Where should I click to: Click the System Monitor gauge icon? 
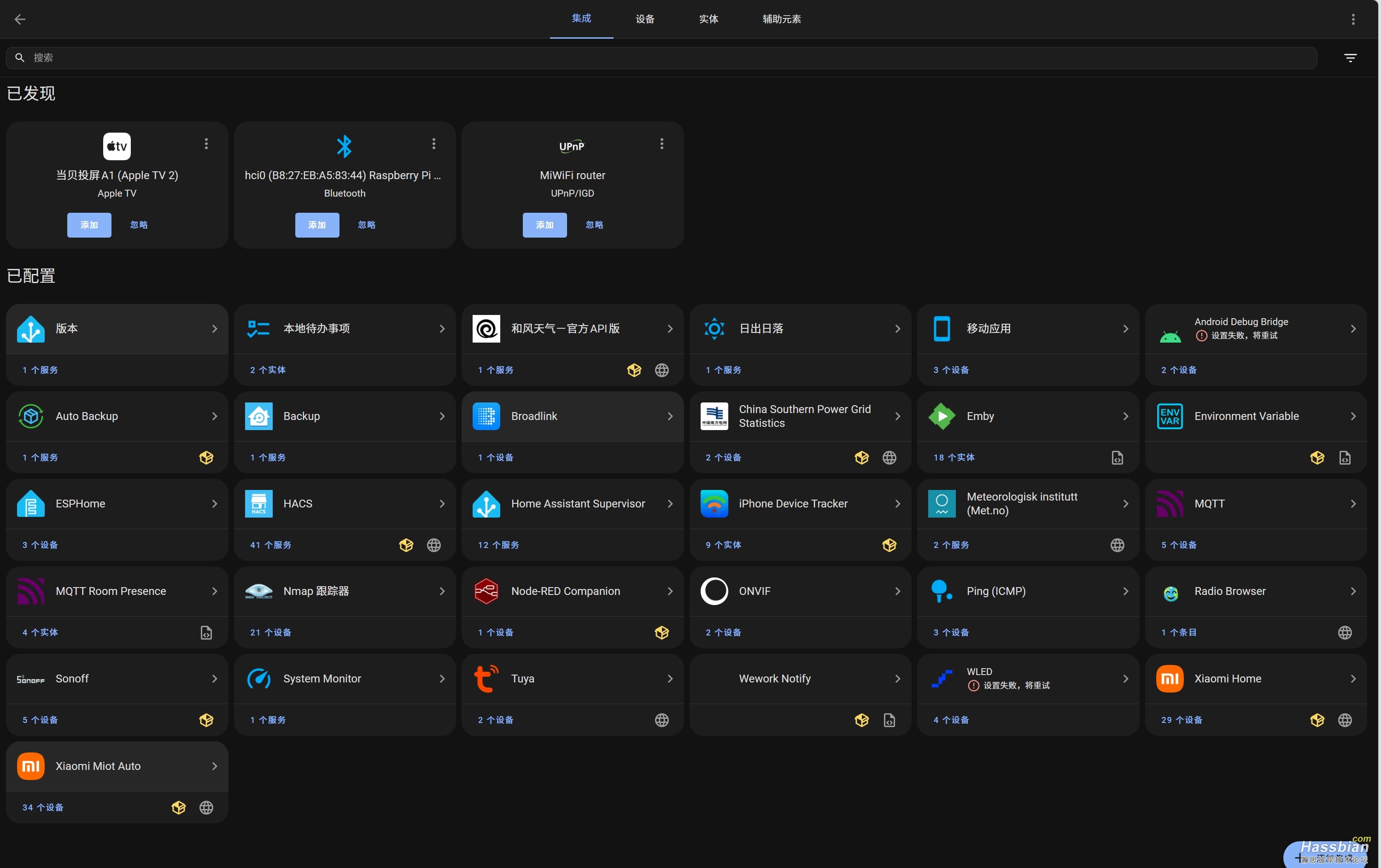coord(259,678)
